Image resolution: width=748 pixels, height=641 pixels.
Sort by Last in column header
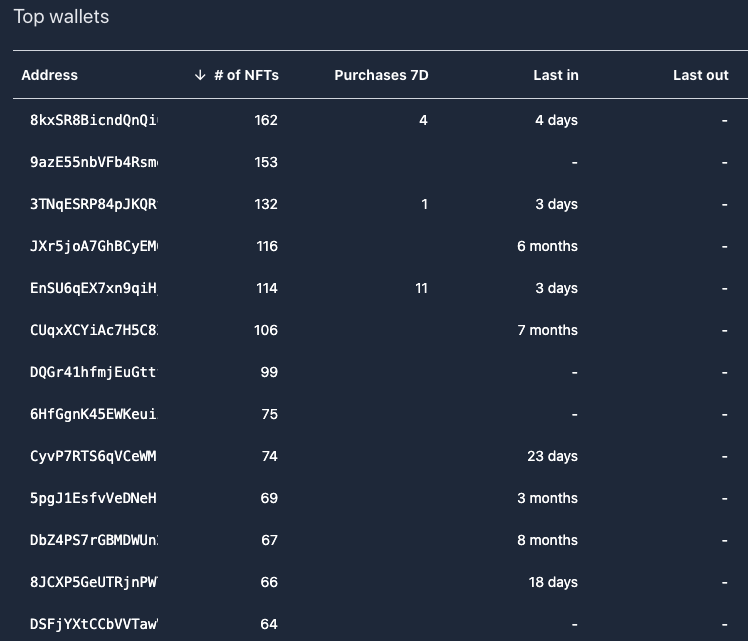[x=556, y=75]
